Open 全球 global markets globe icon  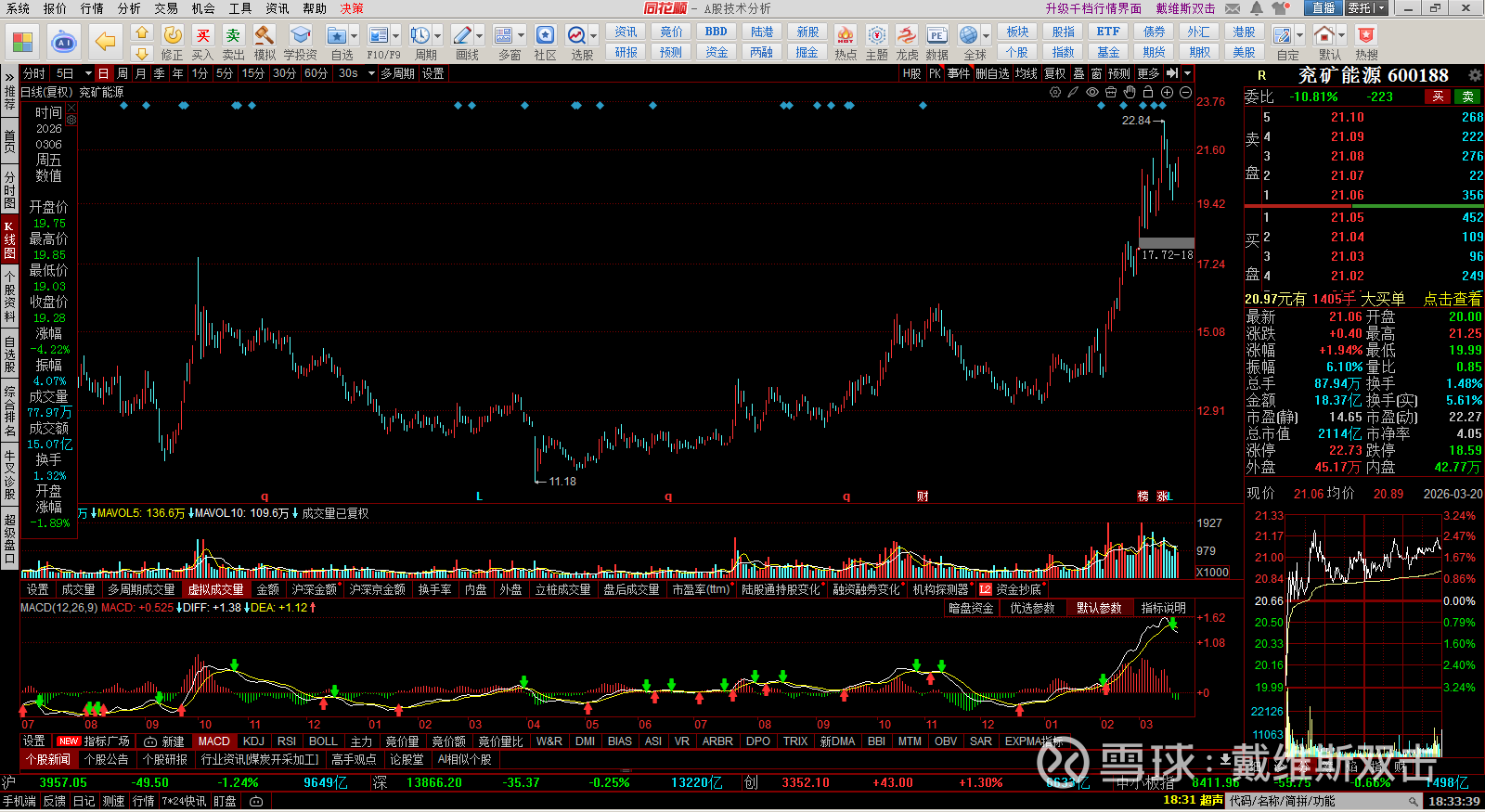click(969, 35)
